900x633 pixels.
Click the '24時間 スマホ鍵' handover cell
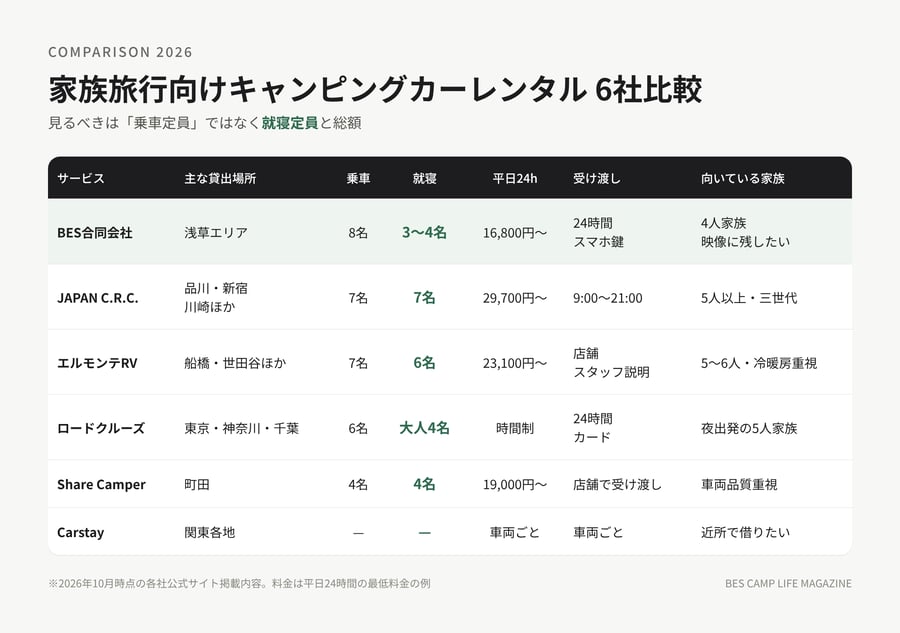tap(599, 232)
